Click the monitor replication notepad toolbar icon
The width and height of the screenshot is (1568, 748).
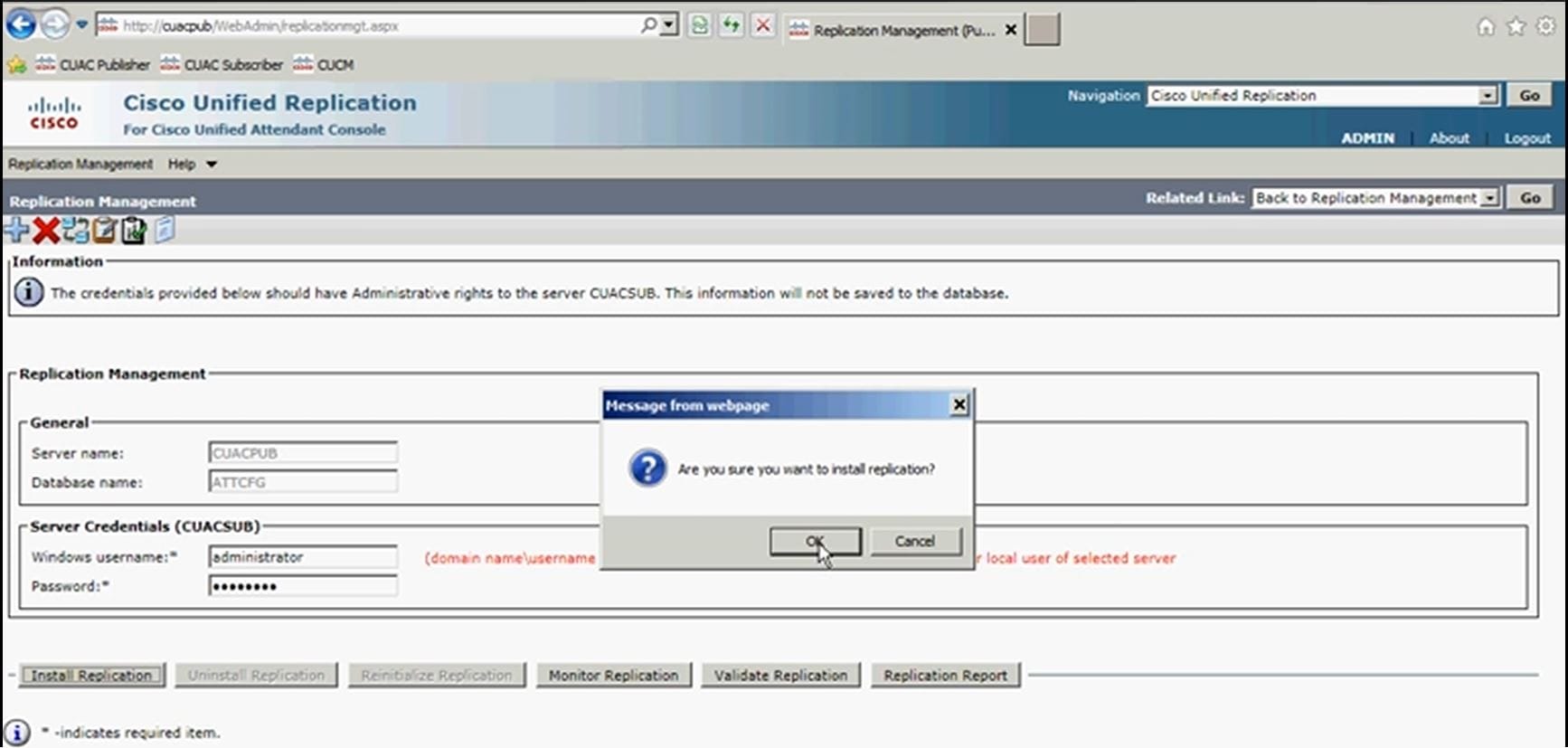[x=105, y=231]
